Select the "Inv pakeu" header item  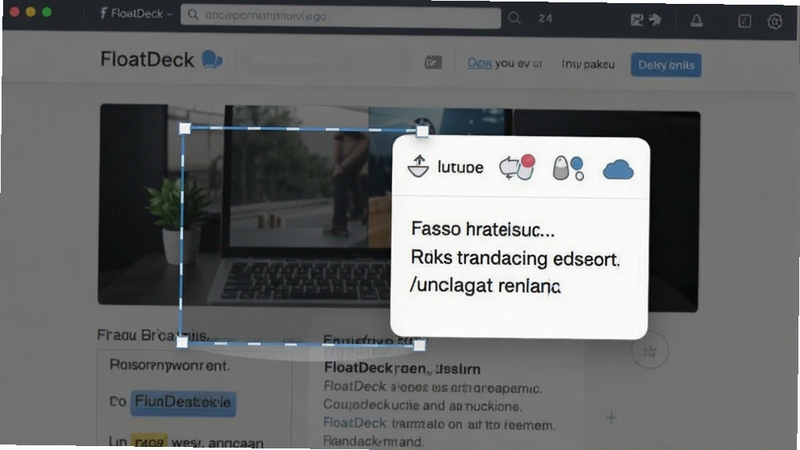[x=588, y=64]
